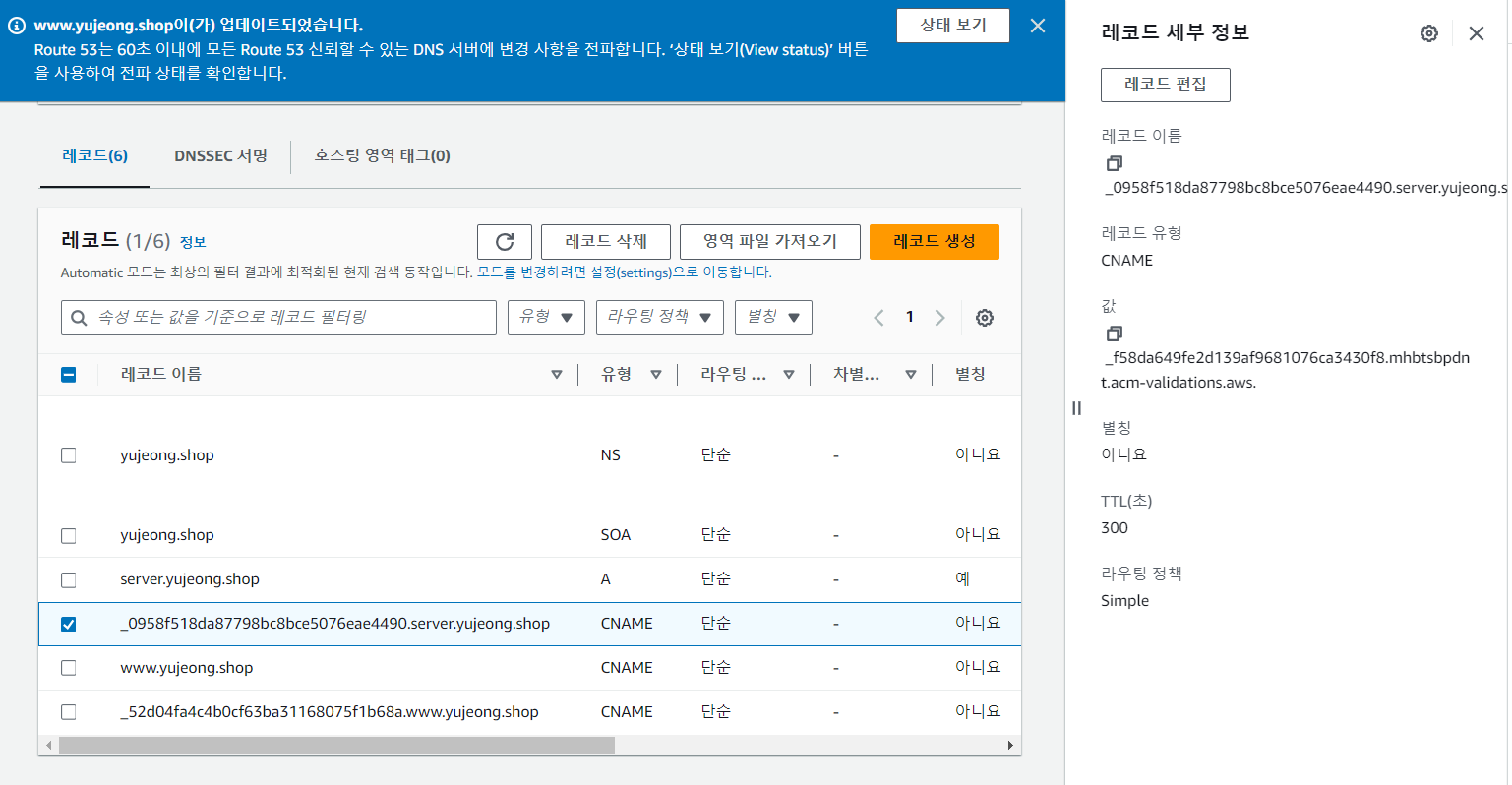Open the DNSSEC 서명 tab
Screen dimensions: 1512x785
pos(220,155)
